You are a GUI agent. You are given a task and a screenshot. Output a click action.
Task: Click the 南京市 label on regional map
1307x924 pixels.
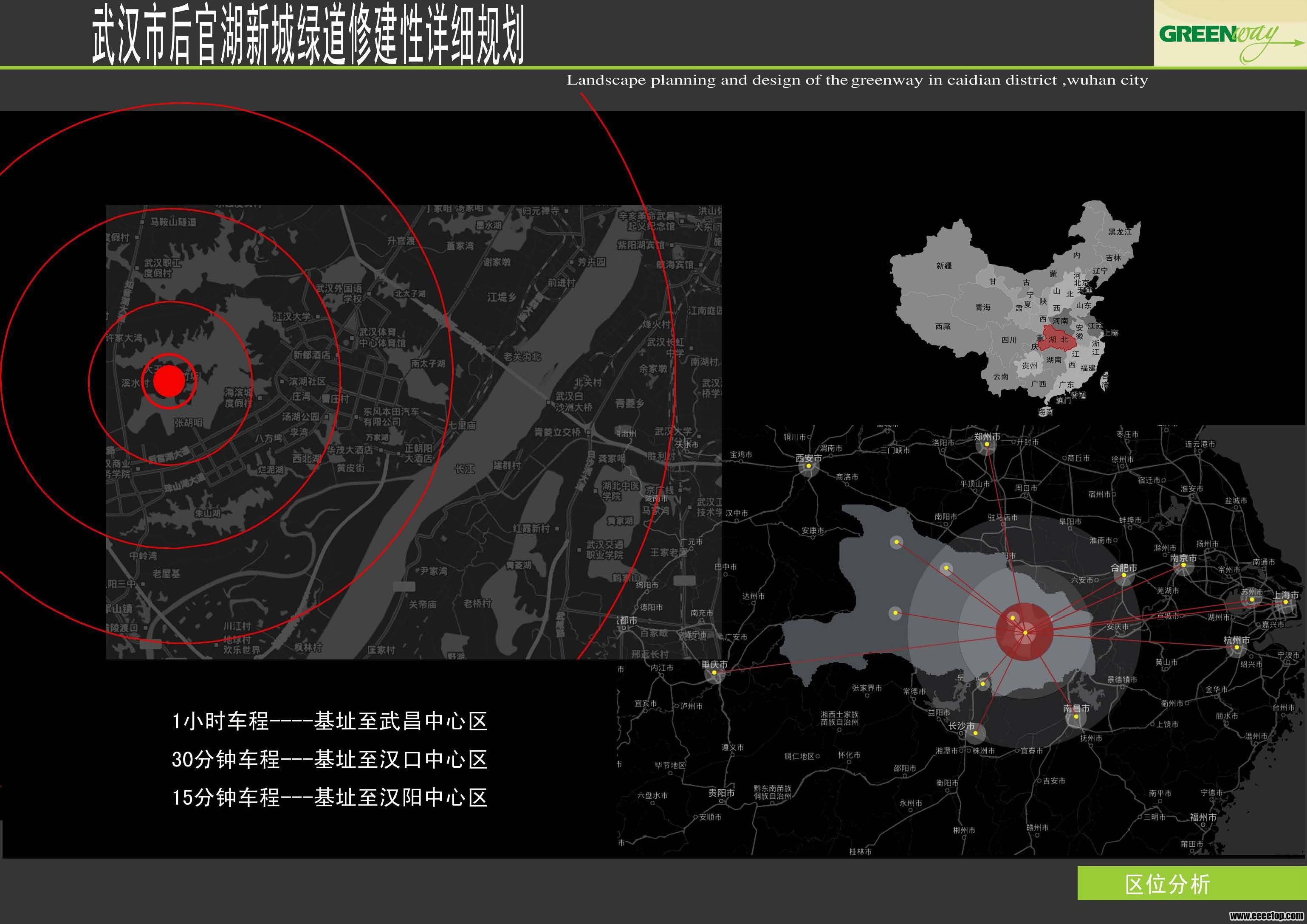[x=1183, y=558]
